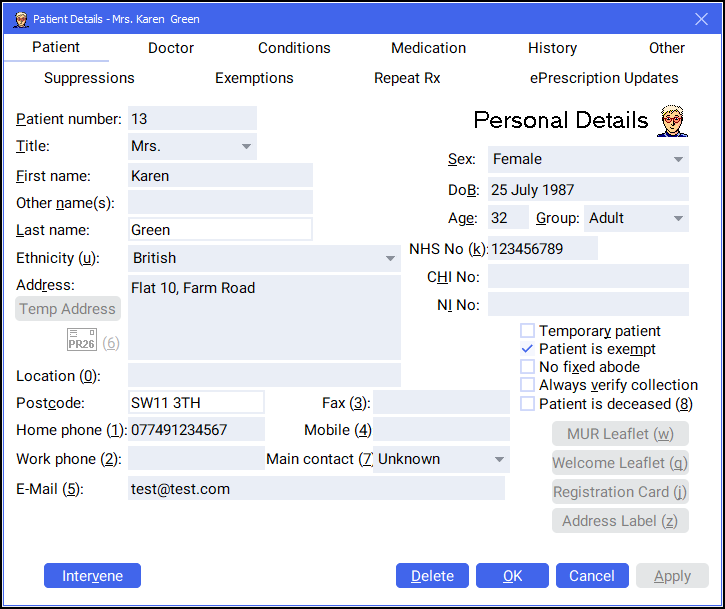This screenshot has width=725, height=609.
Task: Click the patient icon in title bar
Action: point(19,18)
